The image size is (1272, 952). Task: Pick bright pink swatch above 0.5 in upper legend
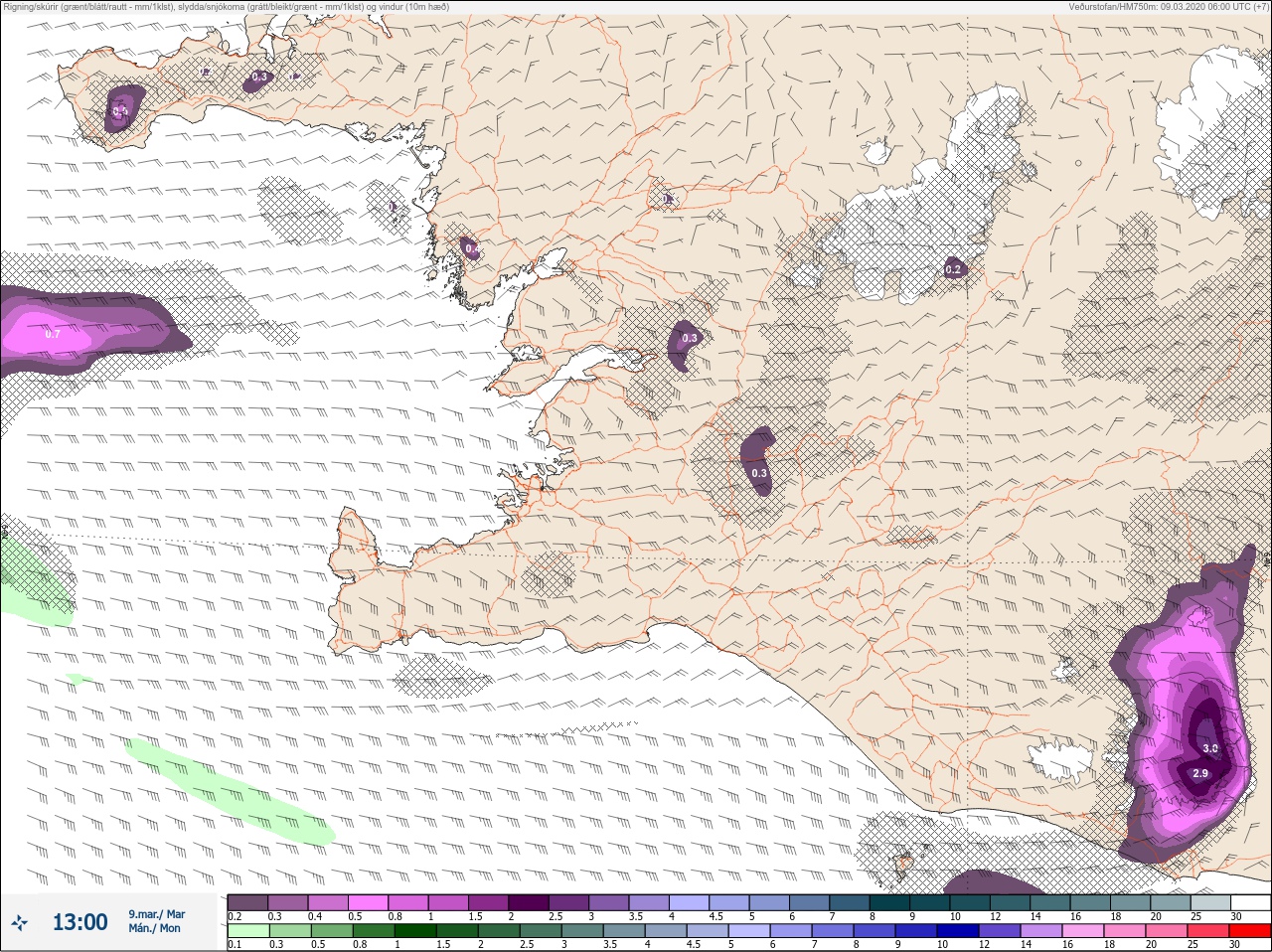(368, 902)
